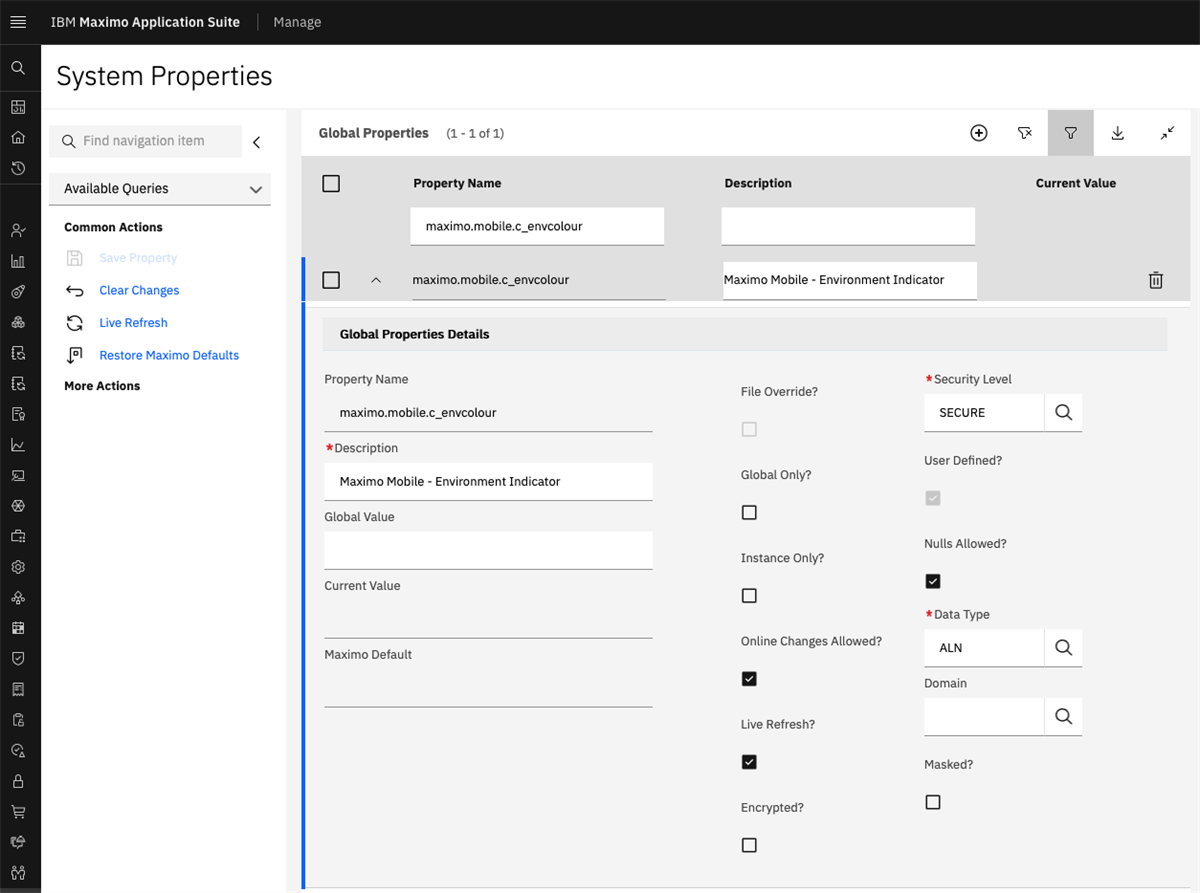Enable the Instance Only? checkbox

(749, 596)
